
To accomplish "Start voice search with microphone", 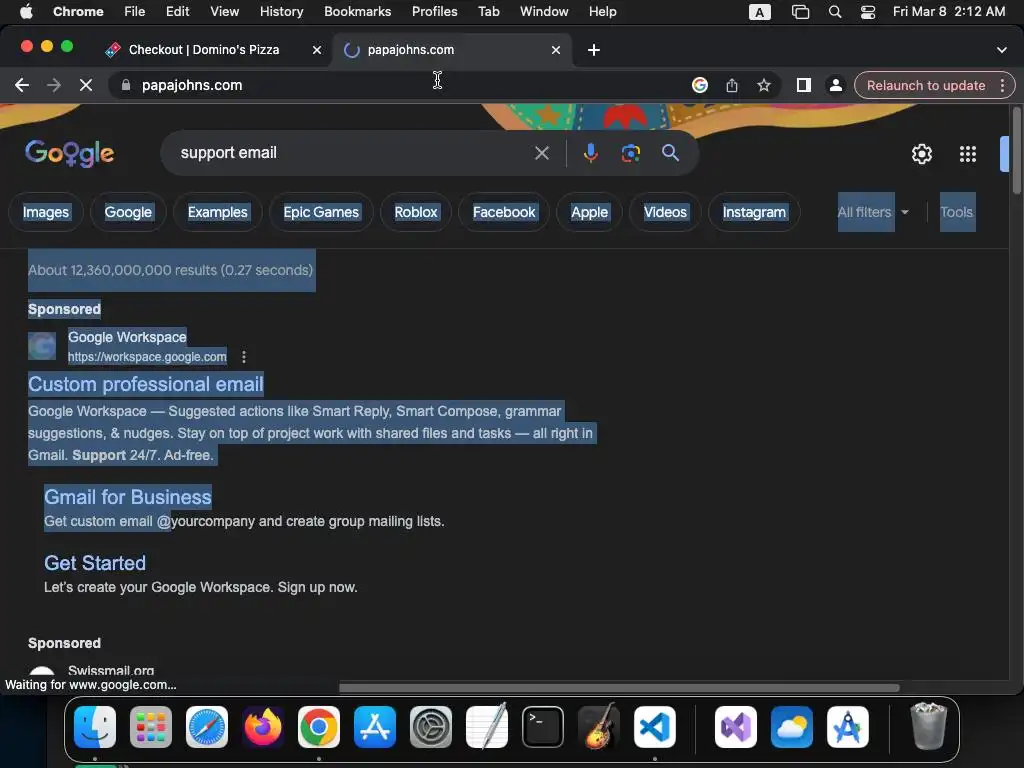I will coord(590,153).
